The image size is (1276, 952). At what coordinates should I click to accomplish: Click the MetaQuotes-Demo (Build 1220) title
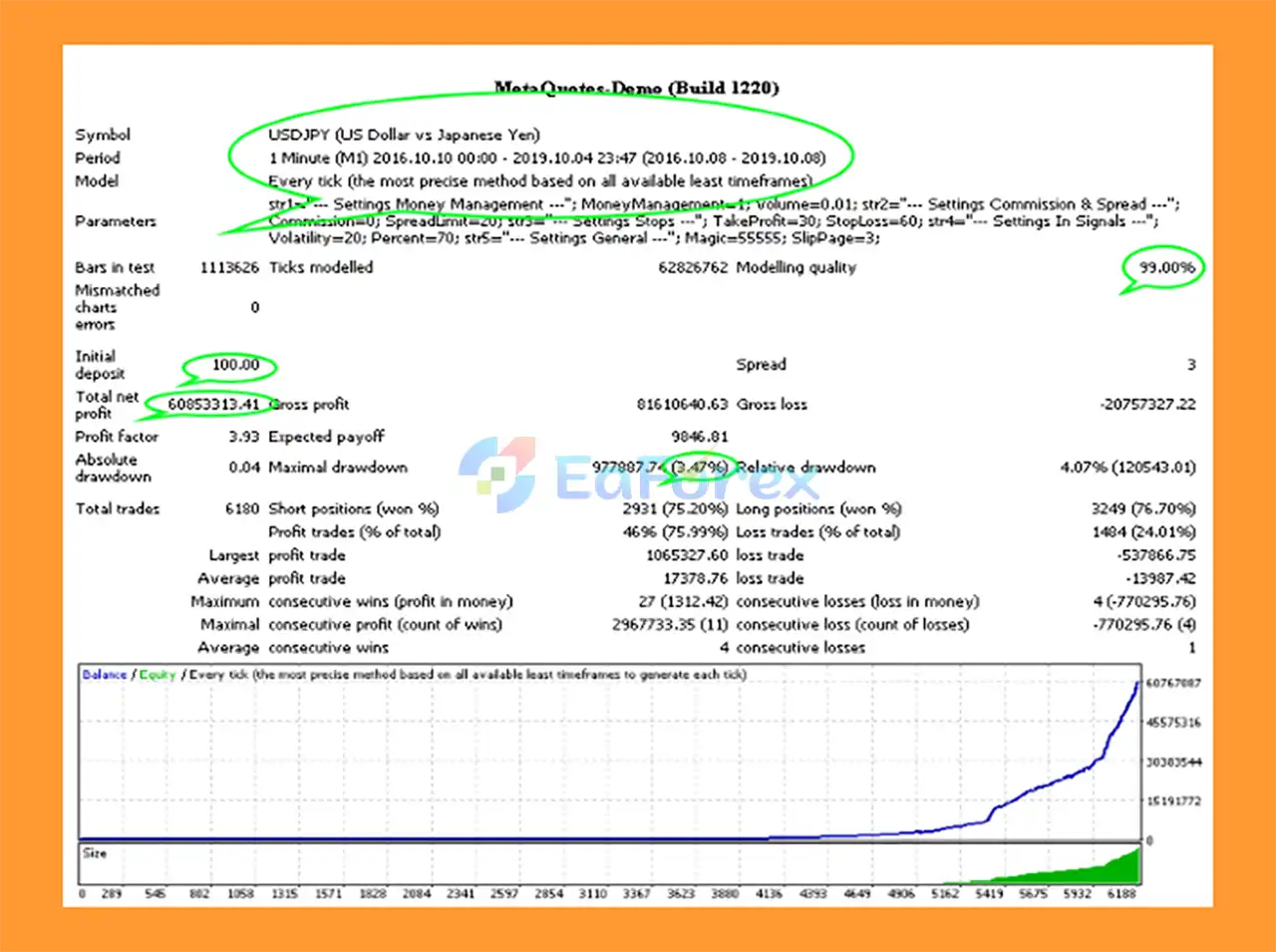tap(636, 88)
